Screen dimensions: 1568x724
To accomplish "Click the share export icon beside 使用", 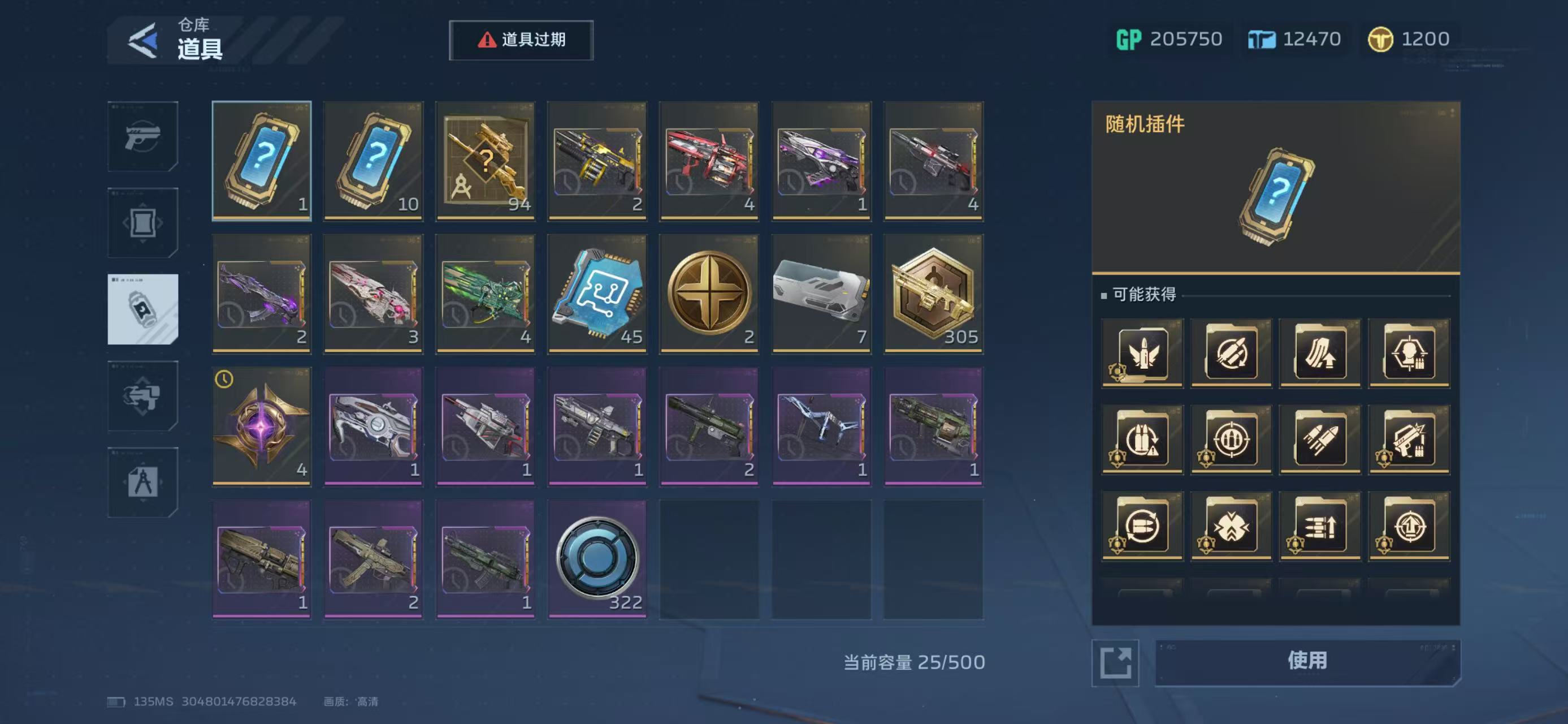I will 1115,662.
